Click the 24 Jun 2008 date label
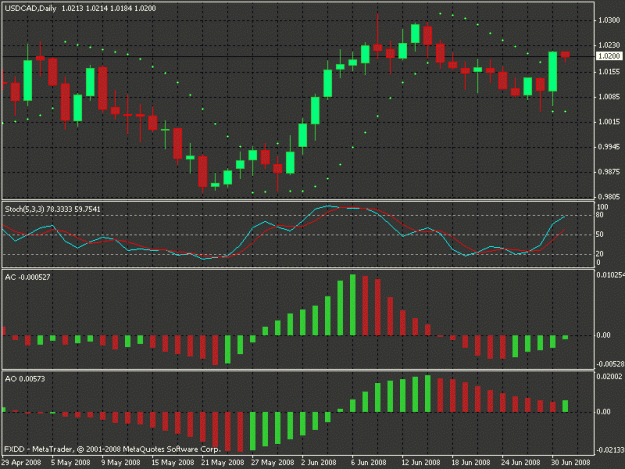625x469 pixels. (520, 463)
